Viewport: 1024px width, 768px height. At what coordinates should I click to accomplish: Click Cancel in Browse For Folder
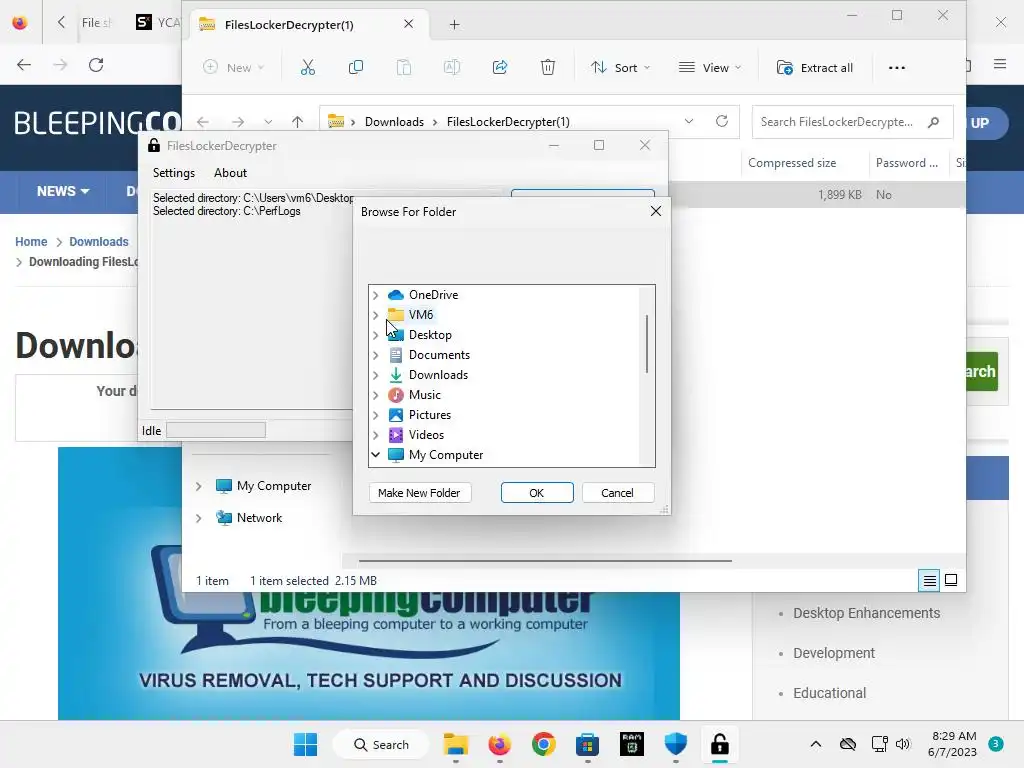click(617, 493)
